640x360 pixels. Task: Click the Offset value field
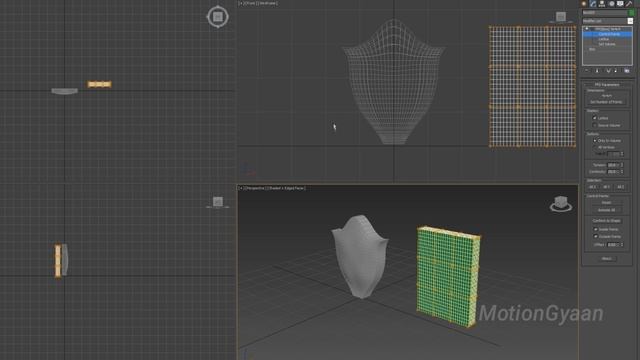coord(613,244)
